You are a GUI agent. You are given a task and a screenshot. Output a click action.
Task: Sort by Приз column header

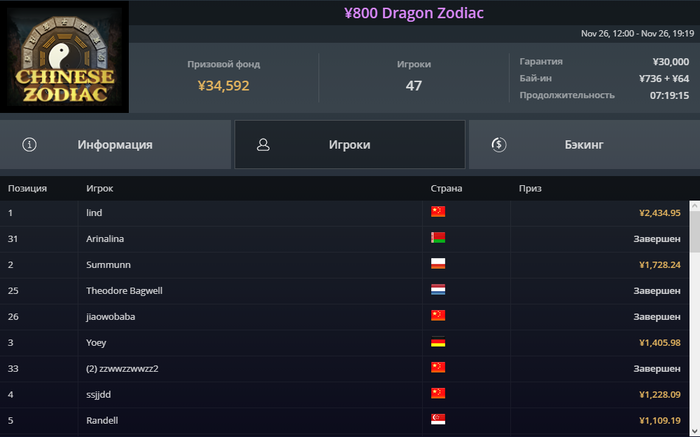pos(530,188)
